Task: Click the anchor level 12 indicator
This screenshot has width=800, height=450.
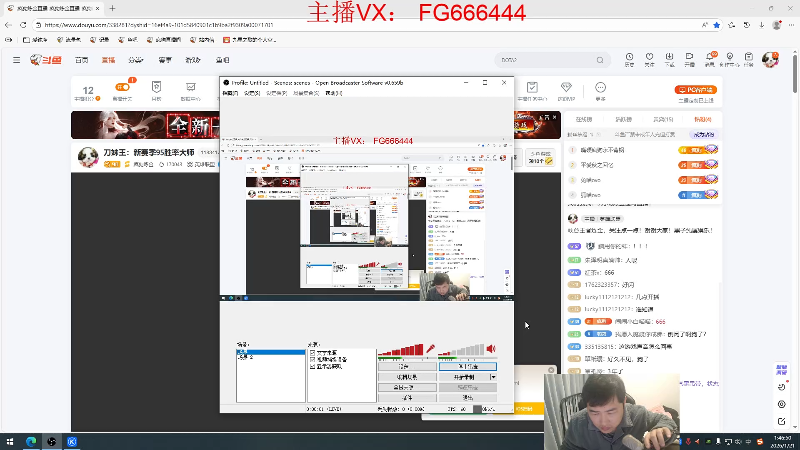Action: (88, 93)
